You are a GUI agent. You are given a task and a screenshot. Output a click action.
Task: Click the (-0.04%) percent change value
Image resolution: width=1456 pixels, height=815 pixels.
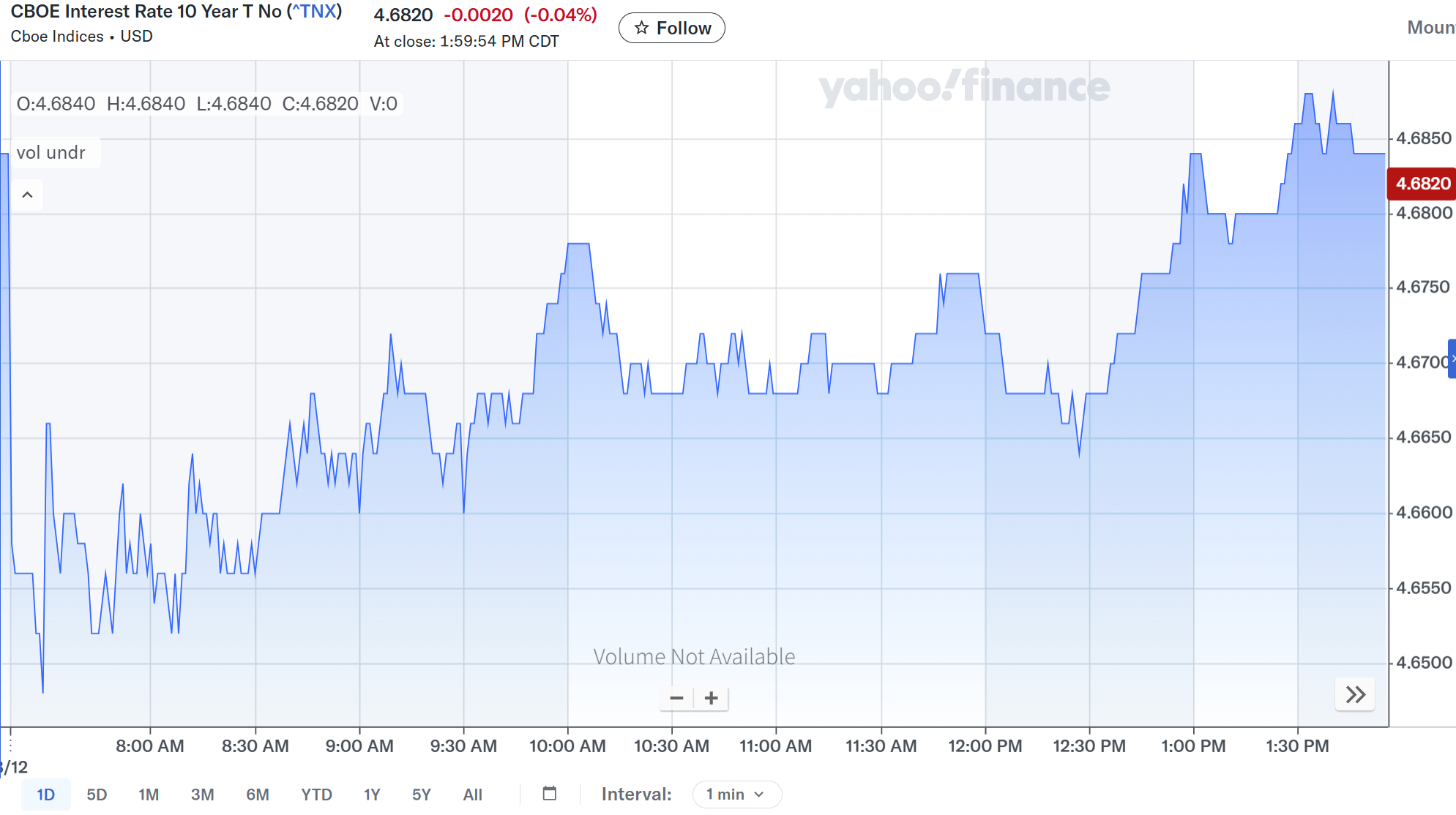561,15
